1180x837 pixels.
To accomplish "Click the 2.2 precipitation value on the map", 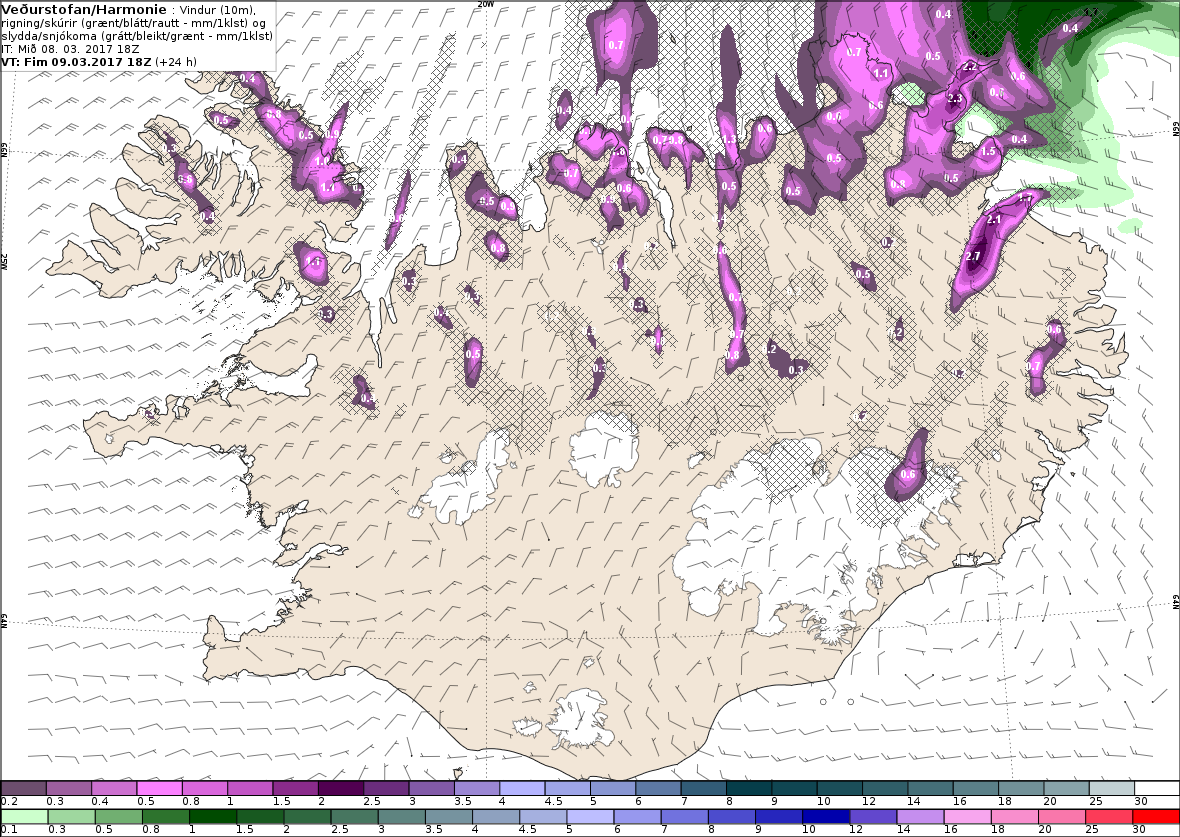I will click(x=970, y=66).
